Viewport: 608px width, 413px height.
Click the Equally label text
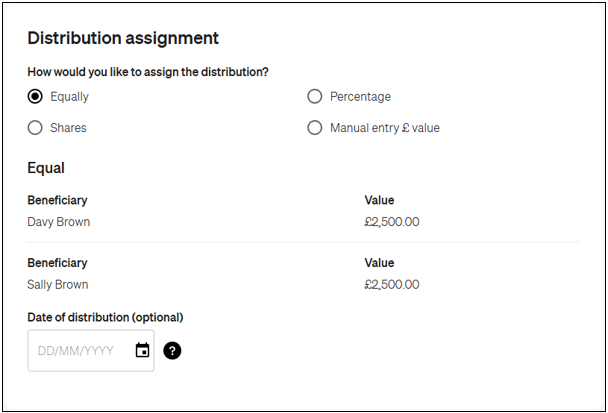pos(69,97)
